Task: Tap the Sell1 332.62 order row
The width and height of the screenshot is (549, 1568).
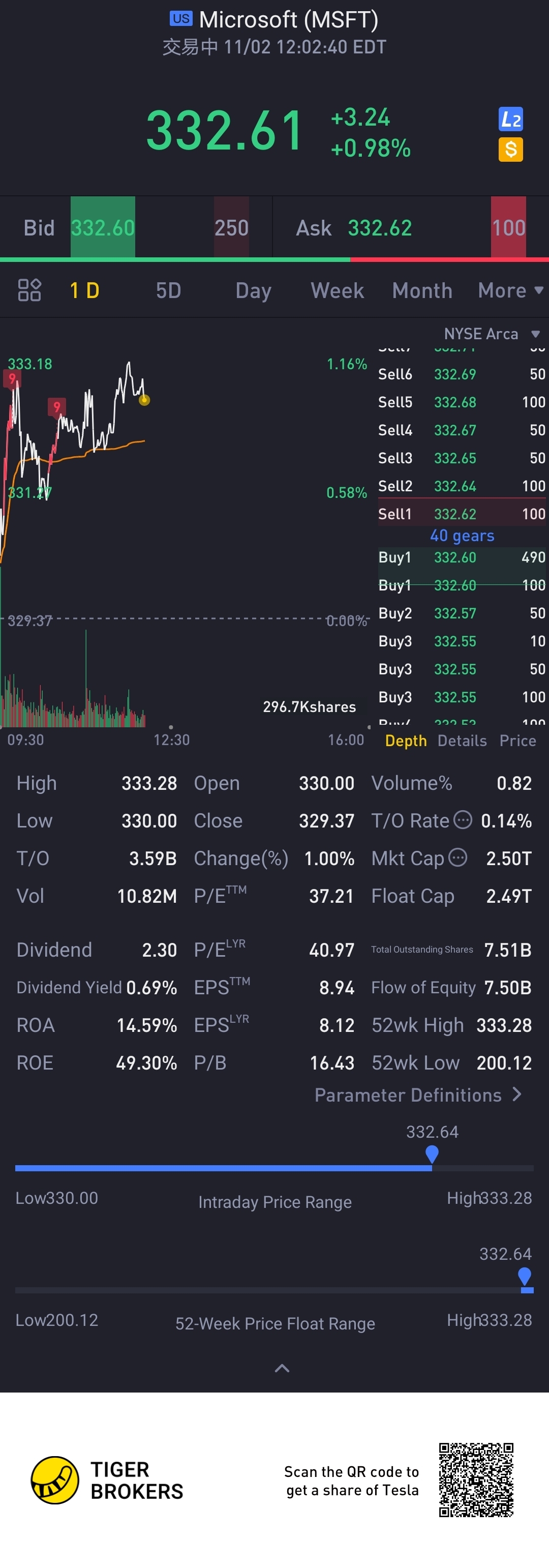Action: point(462,514)
